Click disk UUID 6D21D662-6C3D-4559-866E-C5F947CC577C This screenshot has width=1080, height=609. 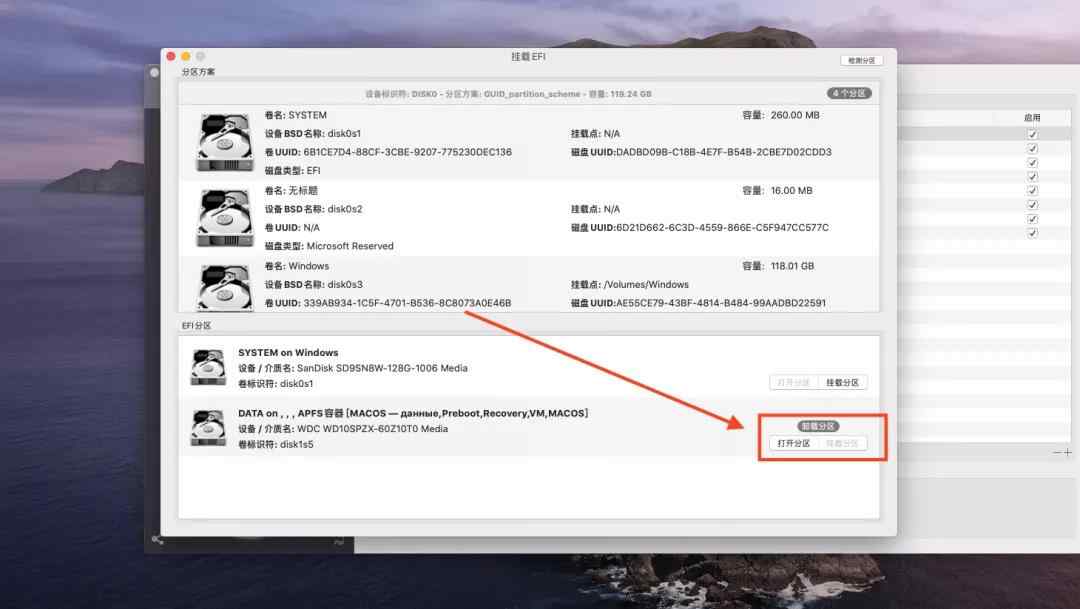pos(723,228)
